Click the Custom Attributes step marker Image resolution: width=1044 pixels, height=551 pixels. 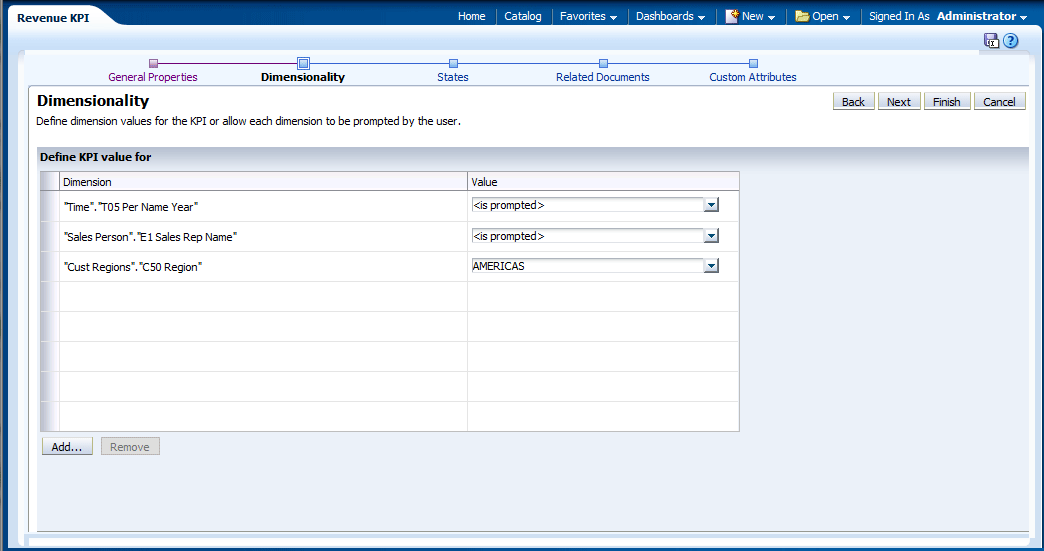(x=753, y=63)
